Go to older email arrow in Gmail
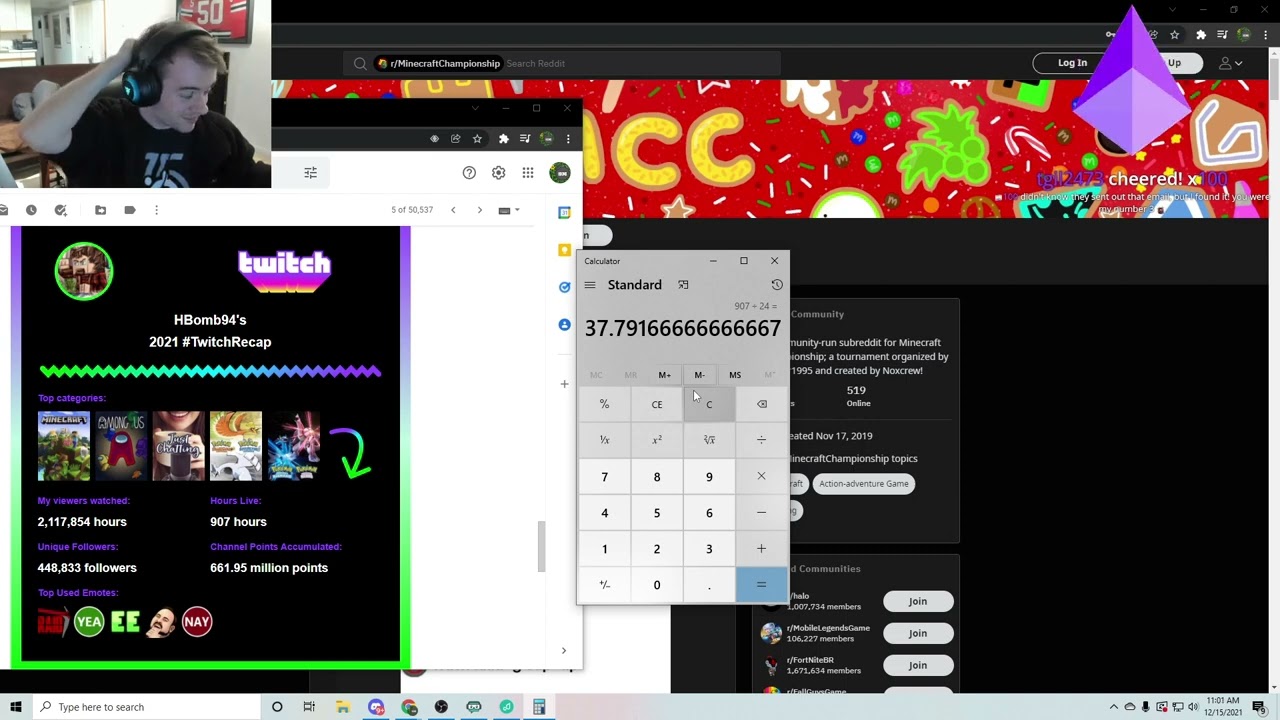The width and height of the screenshot is (1280, 720). click(480, 210)
